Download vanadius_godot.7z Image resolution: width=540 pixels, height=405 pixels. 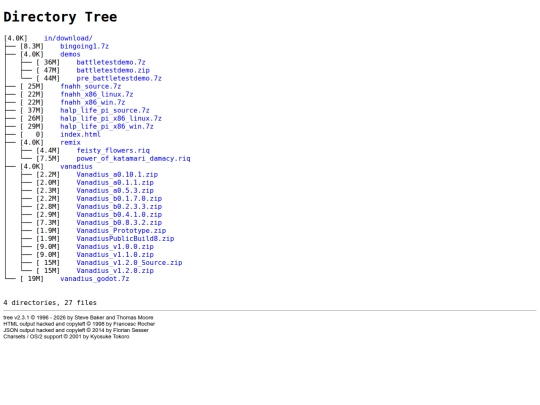95,279
